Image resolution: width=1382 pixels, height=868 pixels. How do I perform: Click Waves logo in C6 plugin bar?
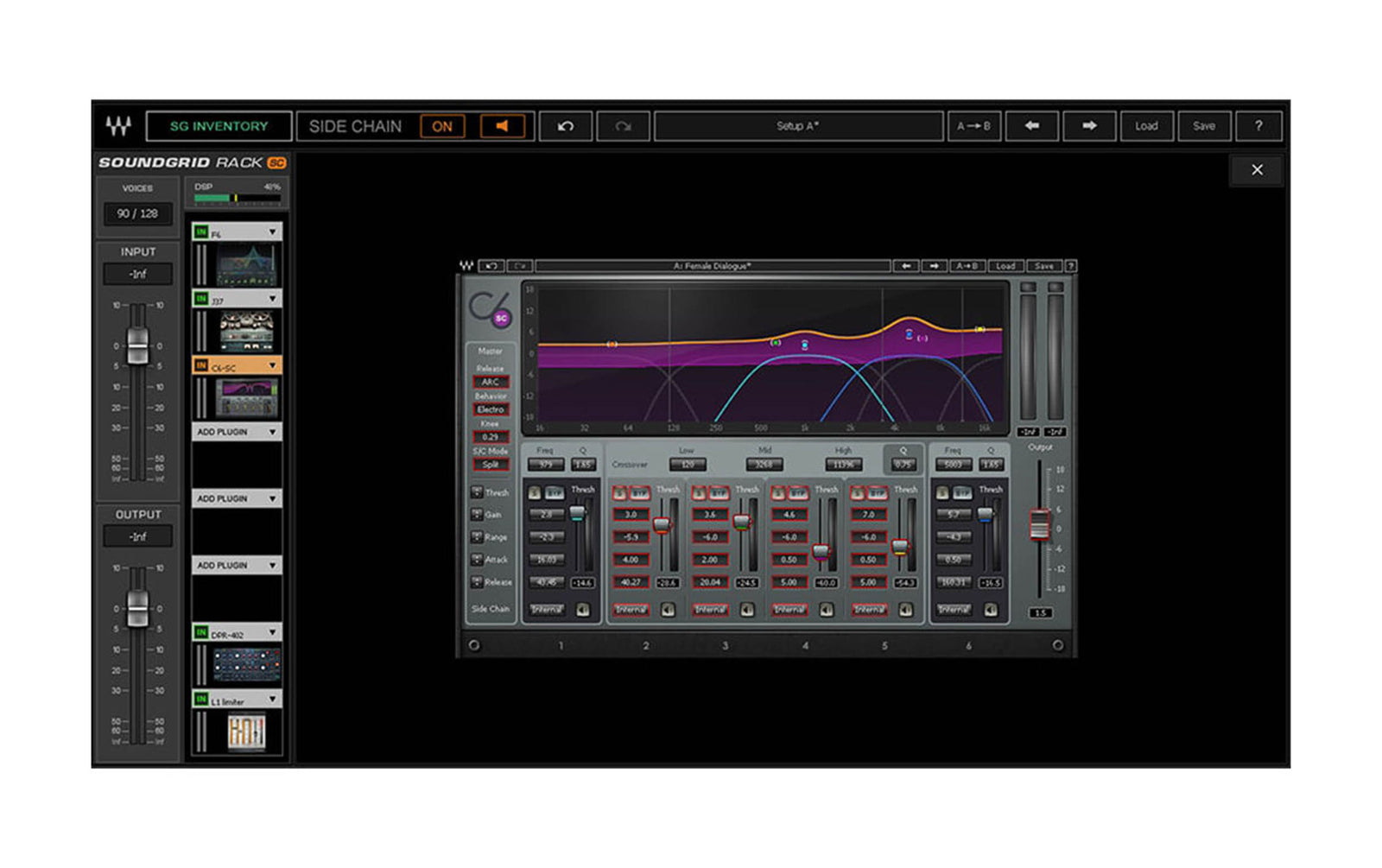click(467, 266)
